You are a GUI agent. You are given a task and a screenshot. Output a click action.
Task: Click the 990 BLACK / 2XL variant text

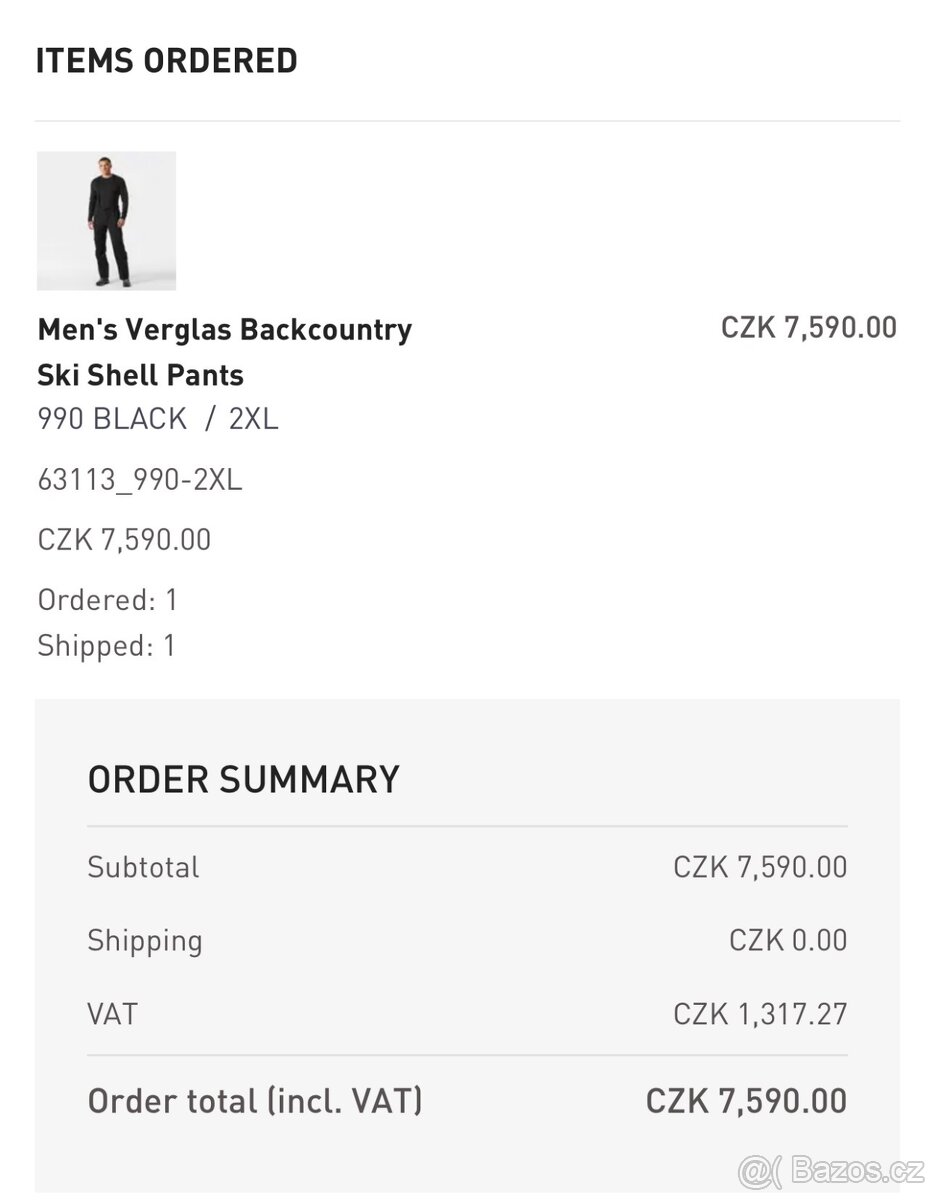point(158,418)
